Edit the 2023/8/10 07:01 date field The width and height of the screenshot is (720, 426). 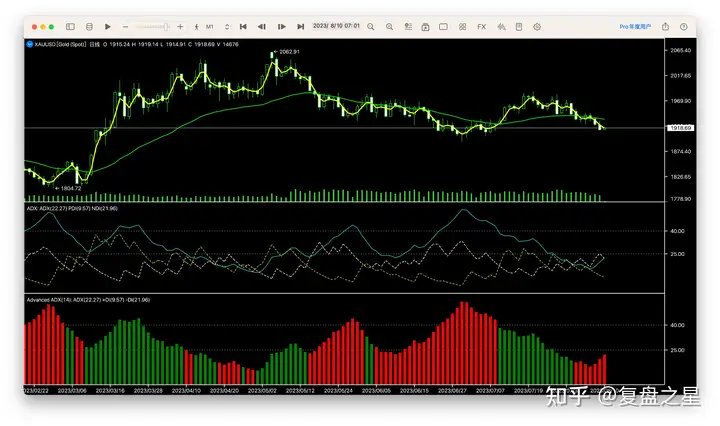(x=336, y=26)
